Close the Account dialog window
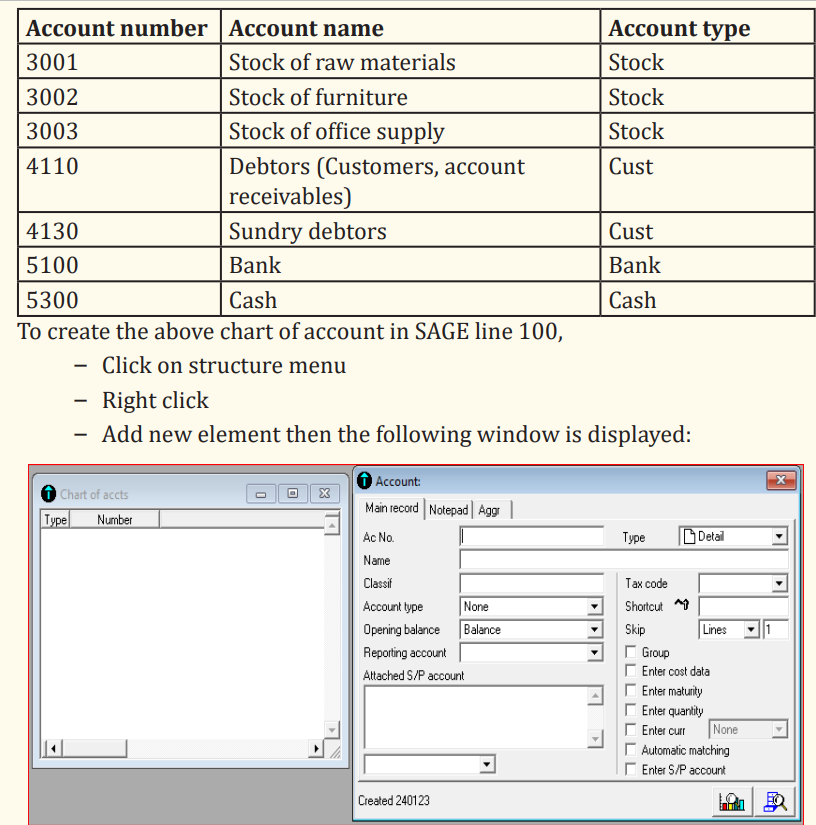Screen dimensions: 816x825 (781, 480)
